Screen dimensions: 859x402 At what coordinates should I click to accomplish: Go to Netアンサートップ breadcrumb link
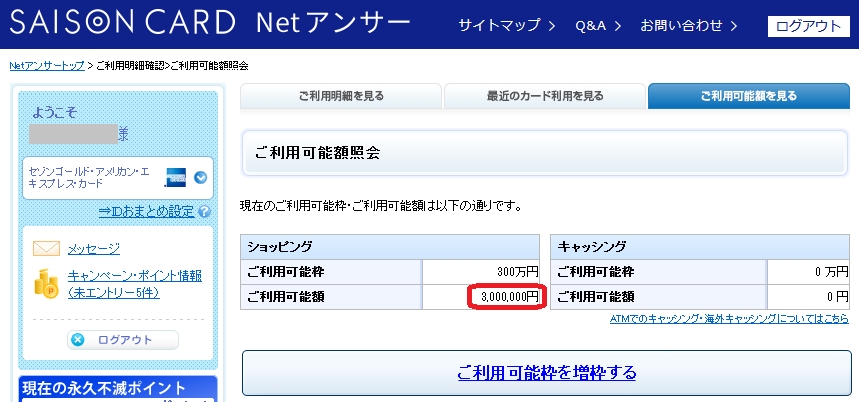[x=47, y=66]
